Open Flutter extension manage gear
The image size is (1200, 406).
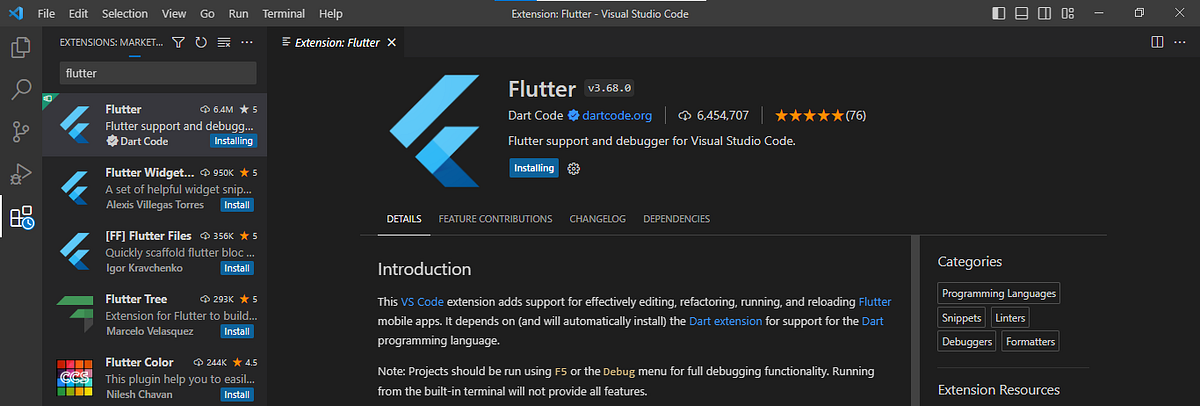574,168
